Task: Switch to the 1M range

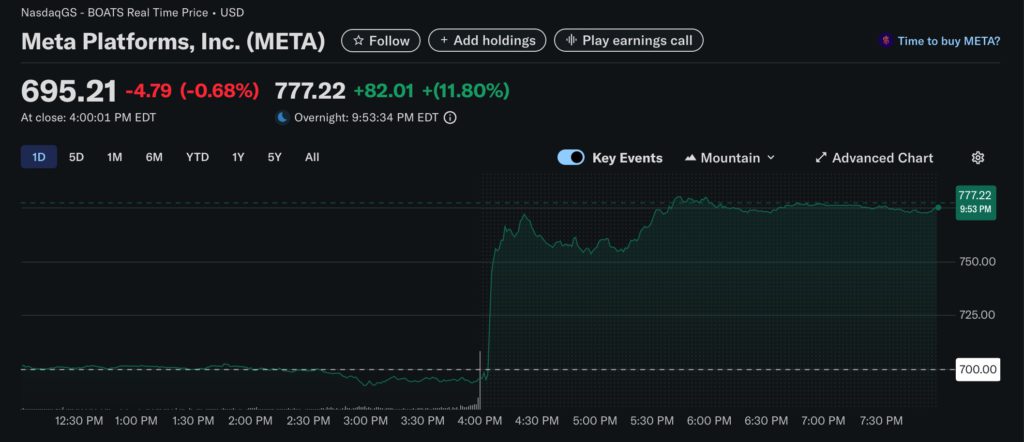Action: [x=114, y=157]
